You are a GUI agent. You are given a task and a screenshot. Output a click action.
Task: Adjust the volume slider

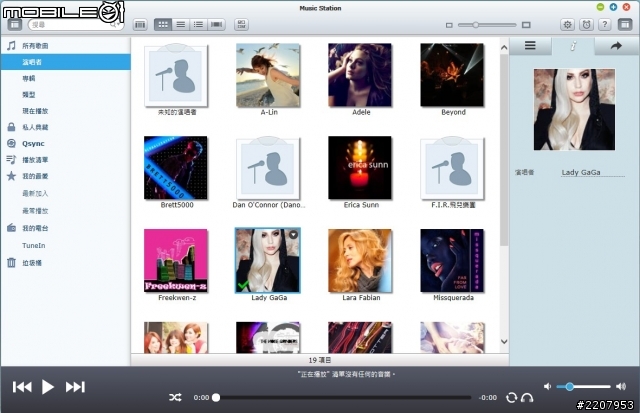[x=583, y=386]
